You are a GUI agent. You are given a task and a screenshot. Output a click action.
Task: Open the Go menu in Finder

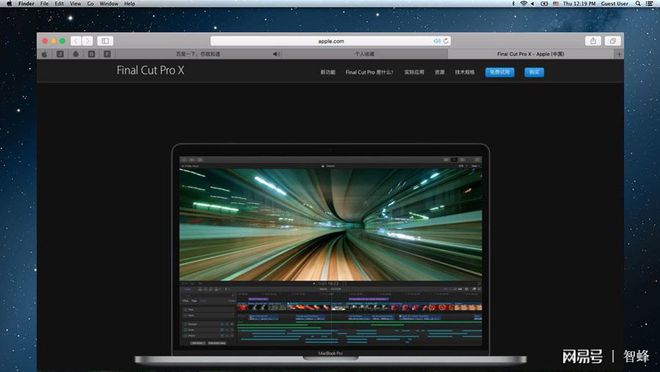click(90, 3)
